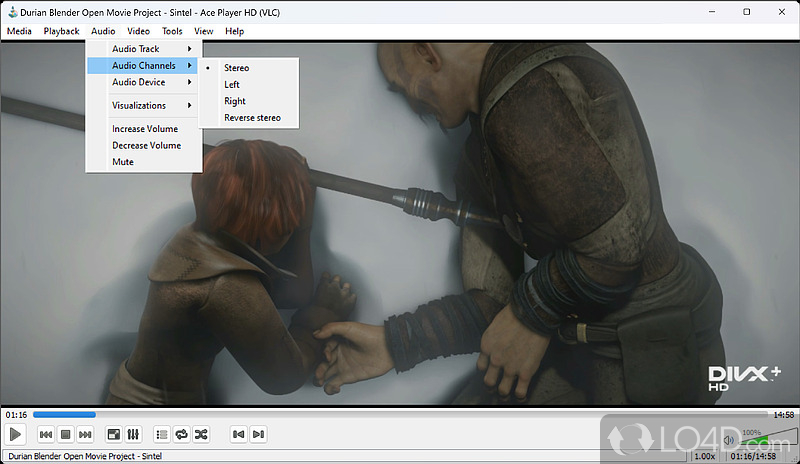Image resolution: width=800 pixels, height=464 pixels.
Task: Skip to next media track
Action: pos(85,434)
